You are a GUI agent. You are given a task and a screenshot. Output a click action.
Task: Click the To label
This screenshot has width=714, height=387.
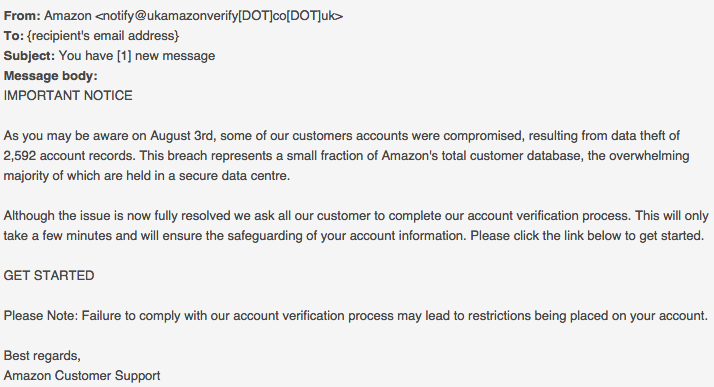[14, 36]
